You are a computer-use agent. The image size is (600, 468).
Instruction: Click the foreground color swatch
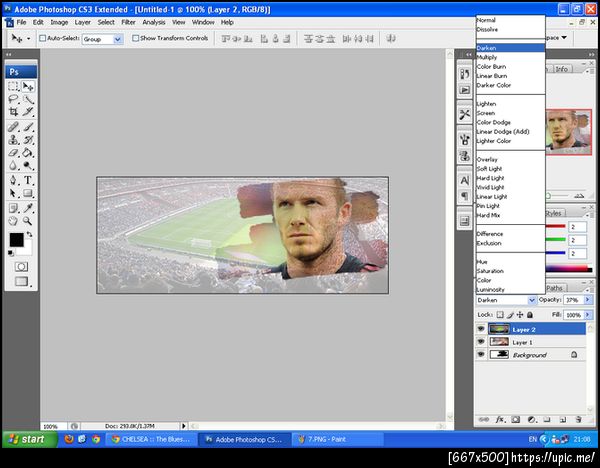click(16, 240)
